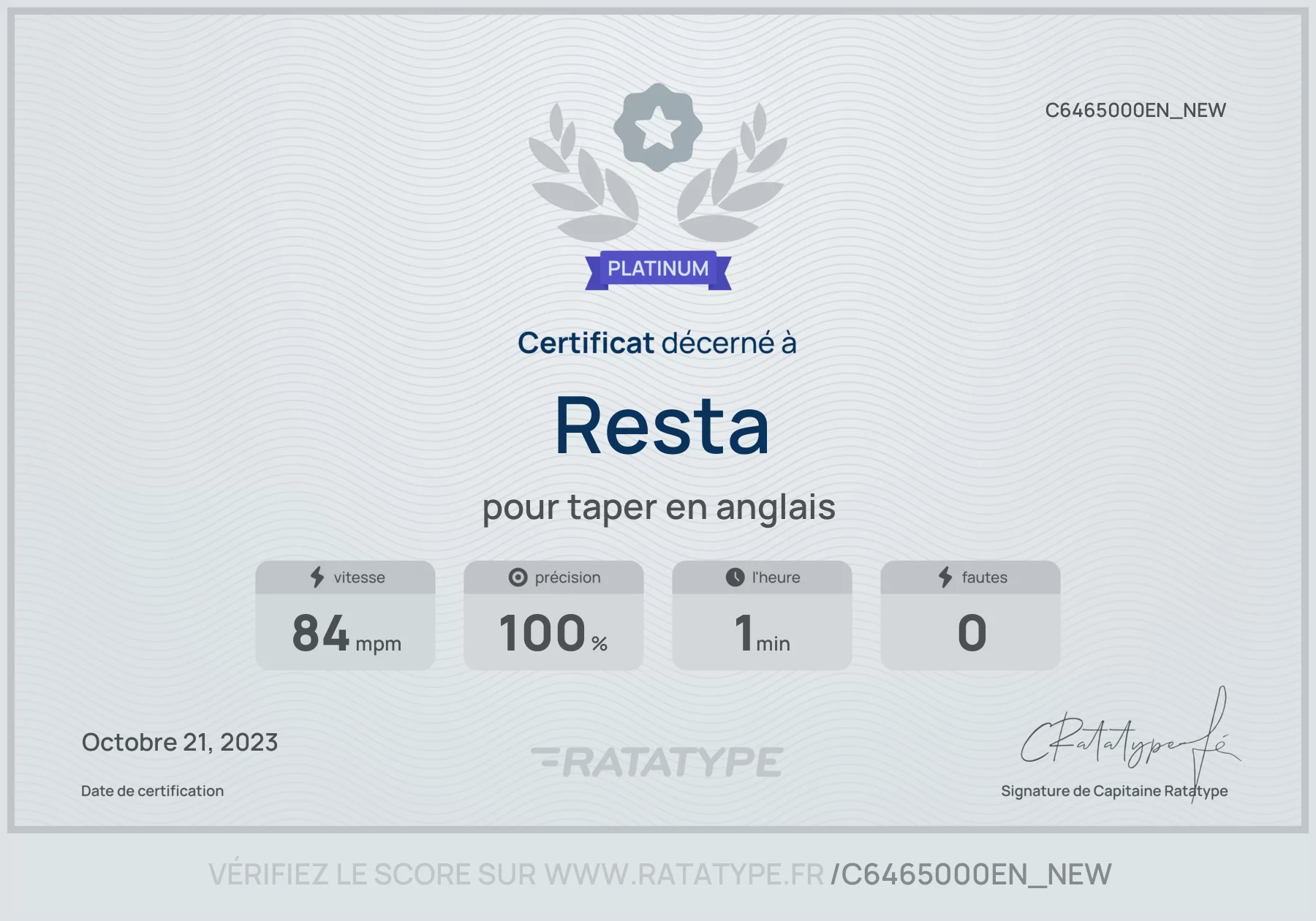Click the "Certificat décerné à" heading
The height and width of the screenshot is (921, 1316).
(657, 343)
